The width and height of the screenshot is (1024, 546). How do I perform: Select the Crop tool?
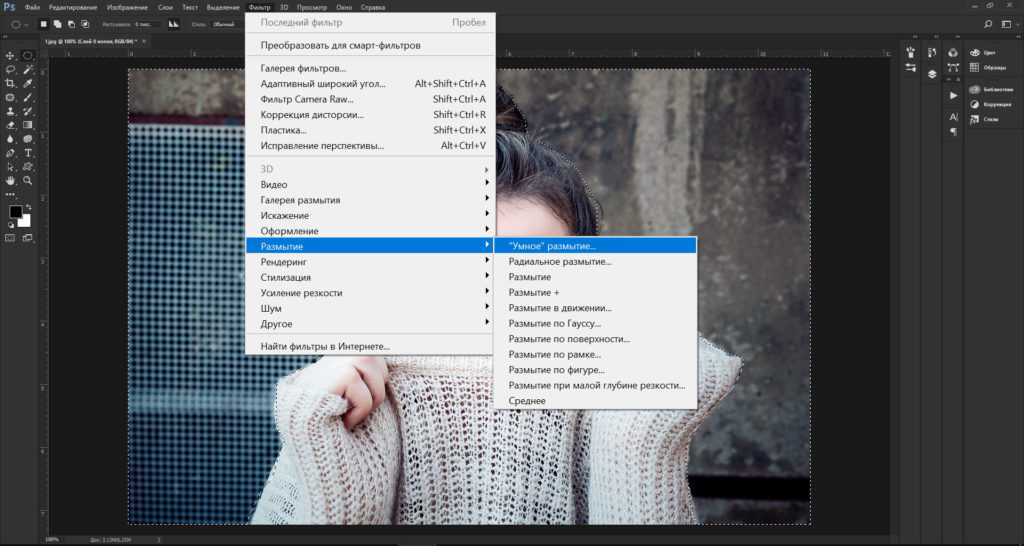10,84
